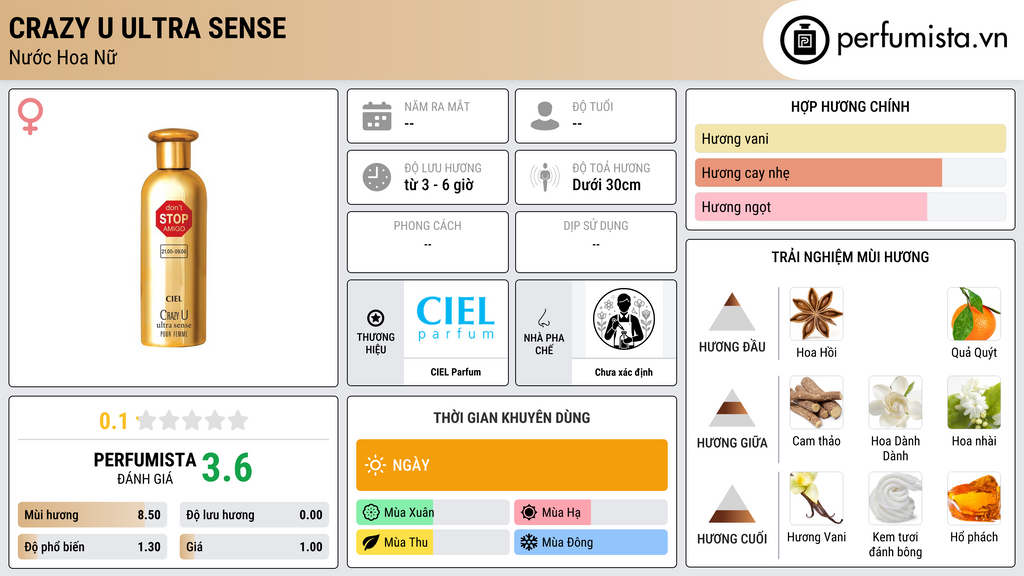
Task: Click the clock icon for Độ Lưu Hương
Action: (377, 177)
